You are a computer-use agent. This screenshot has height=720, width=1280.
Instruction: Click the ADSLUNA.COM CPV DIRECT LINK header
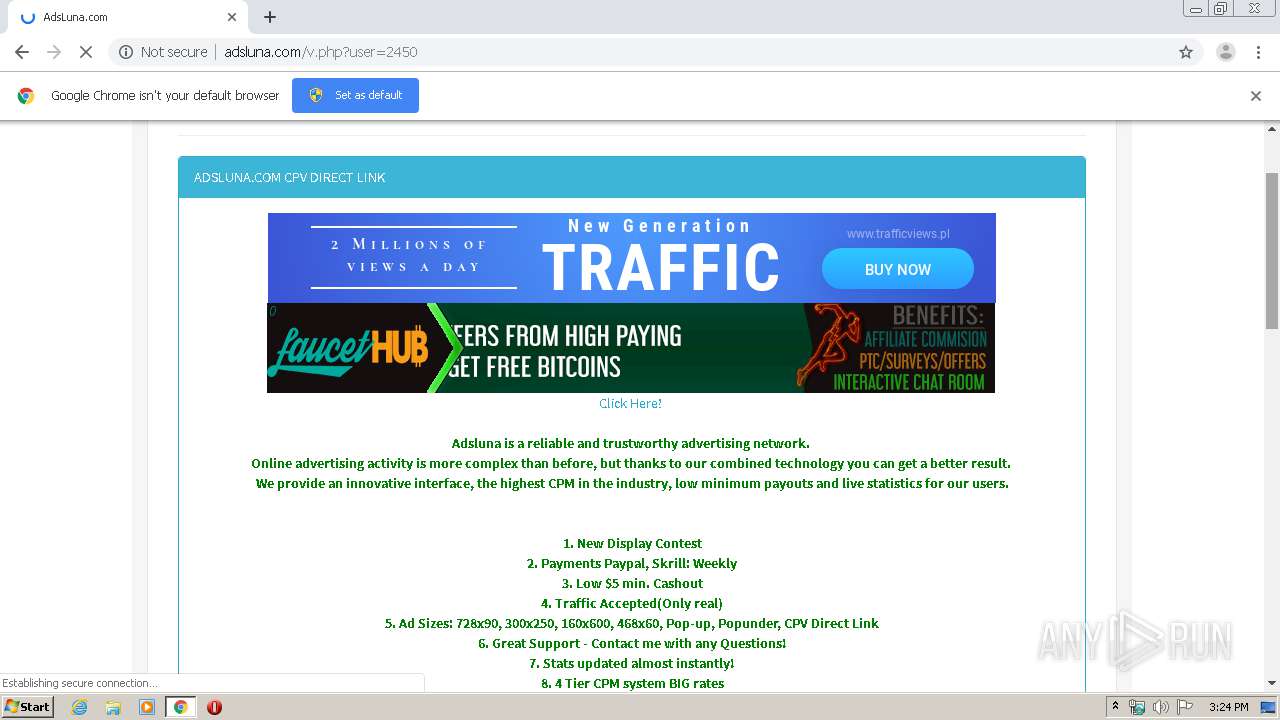(x=631, y=177)
